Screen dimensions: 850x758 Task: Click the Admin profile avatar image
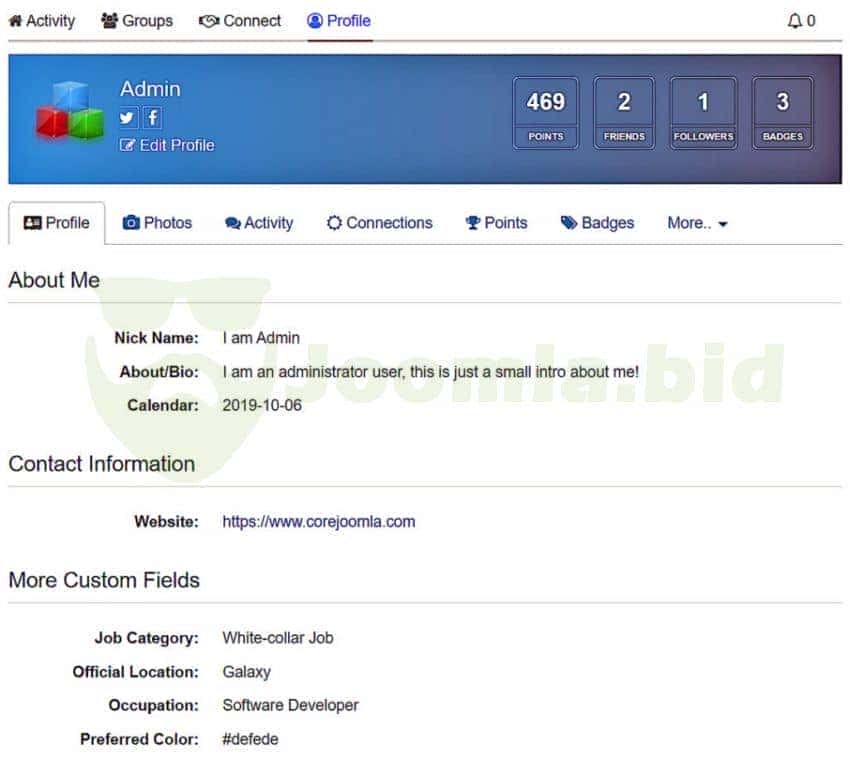click(70, 112)
